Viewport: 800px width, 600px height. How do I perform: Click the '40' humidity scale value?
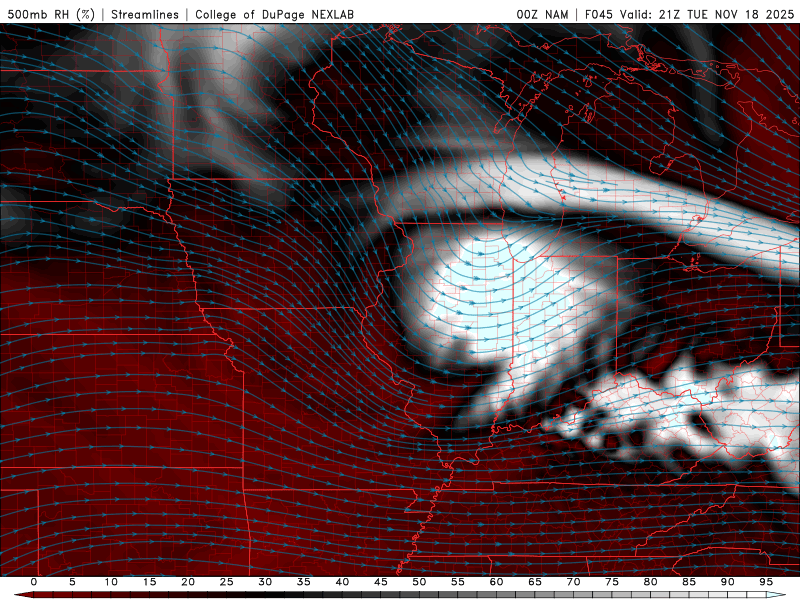342,582
